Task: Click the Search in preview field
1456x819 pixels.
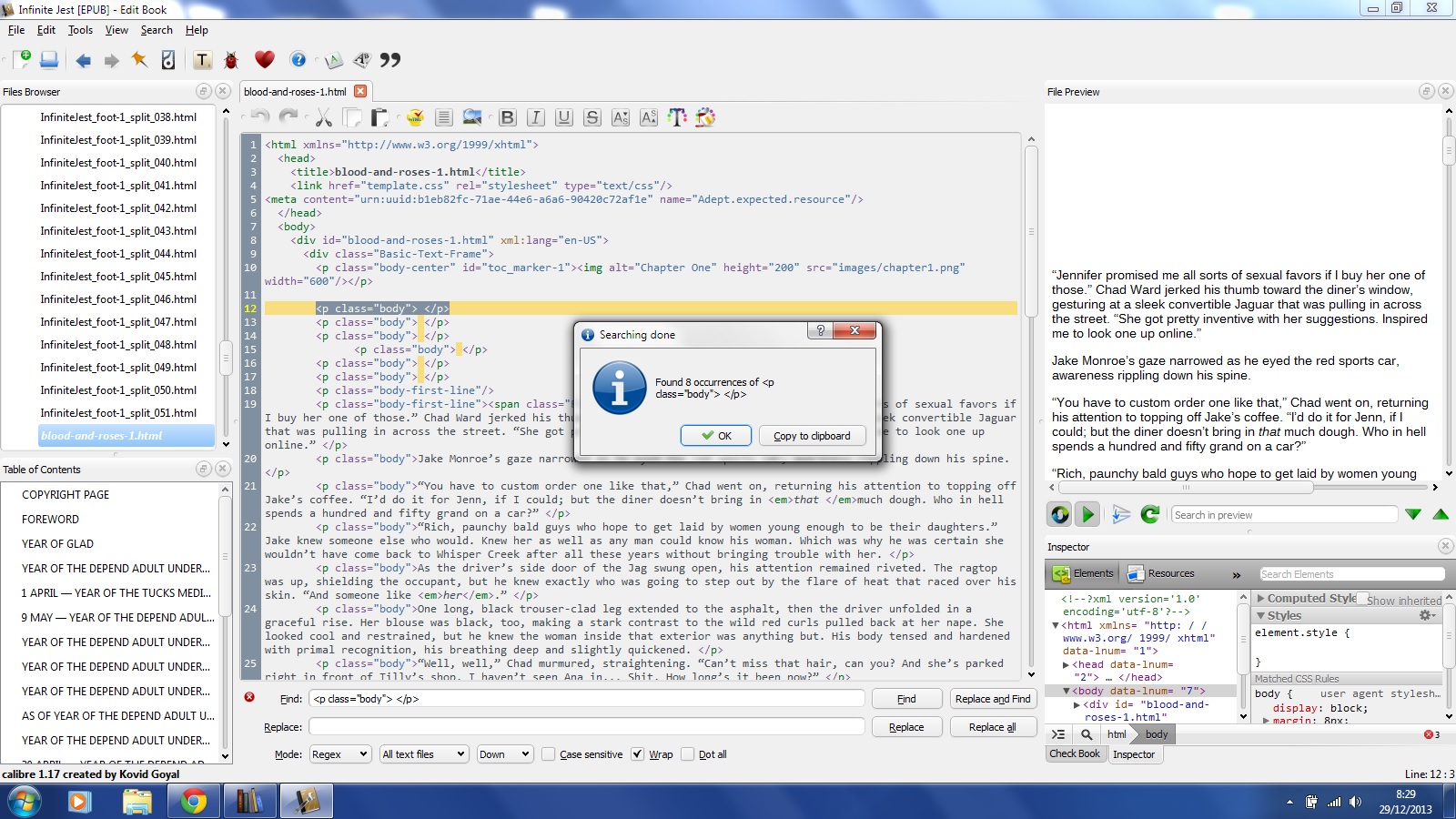Action: click(1284, 515)
